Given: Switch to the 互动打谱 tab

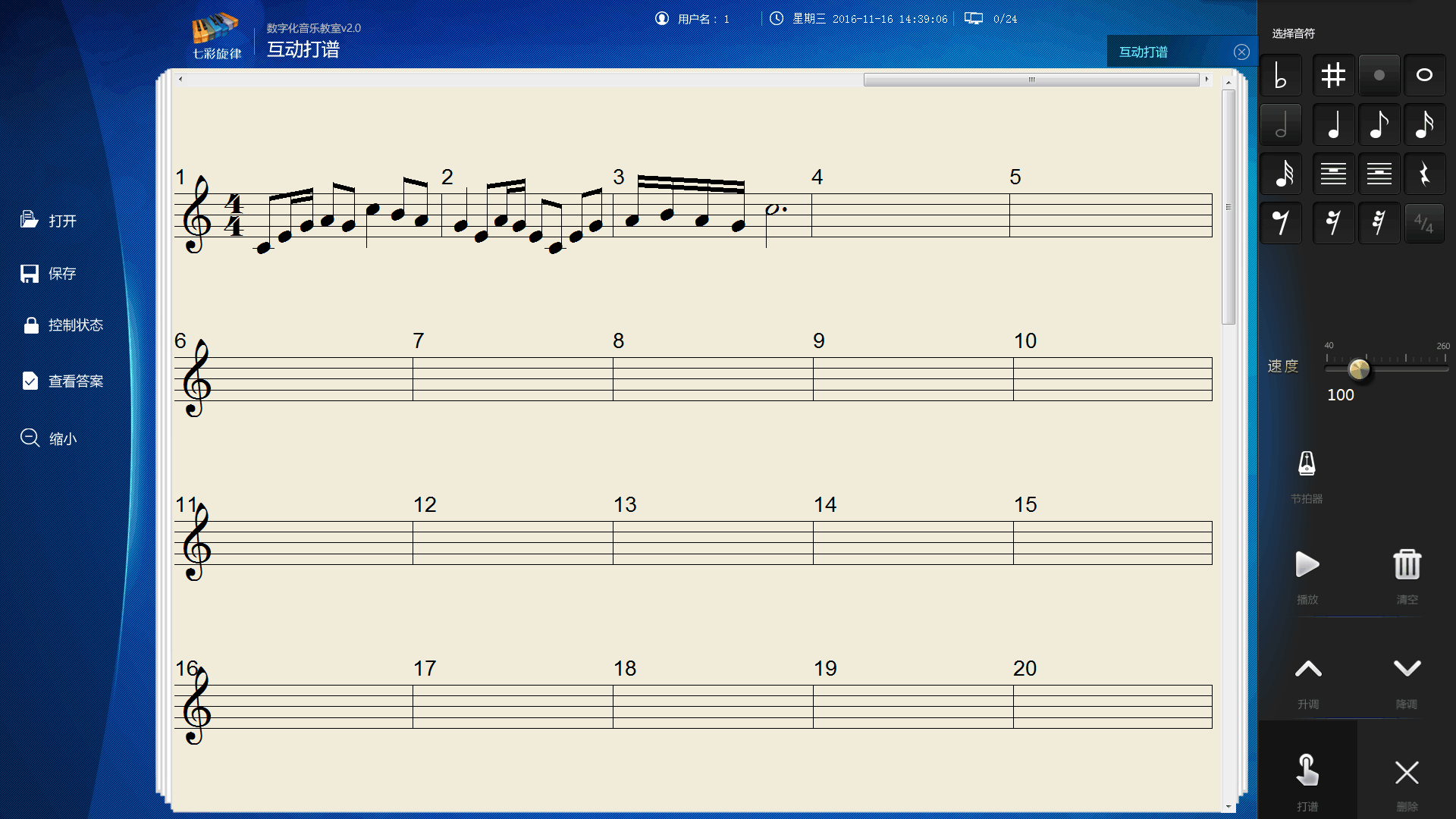Looking at the screenshot, I should [x=1144, y=52].
